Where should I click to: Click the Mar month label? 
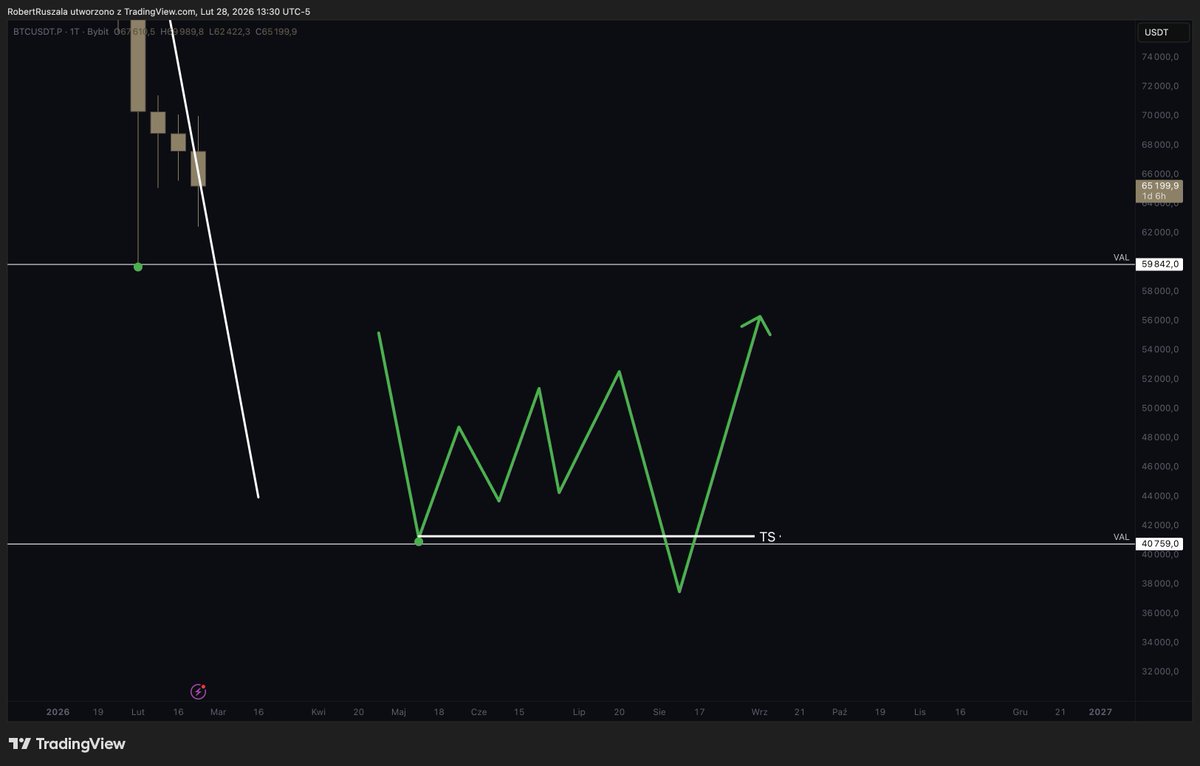click(219, 712)
